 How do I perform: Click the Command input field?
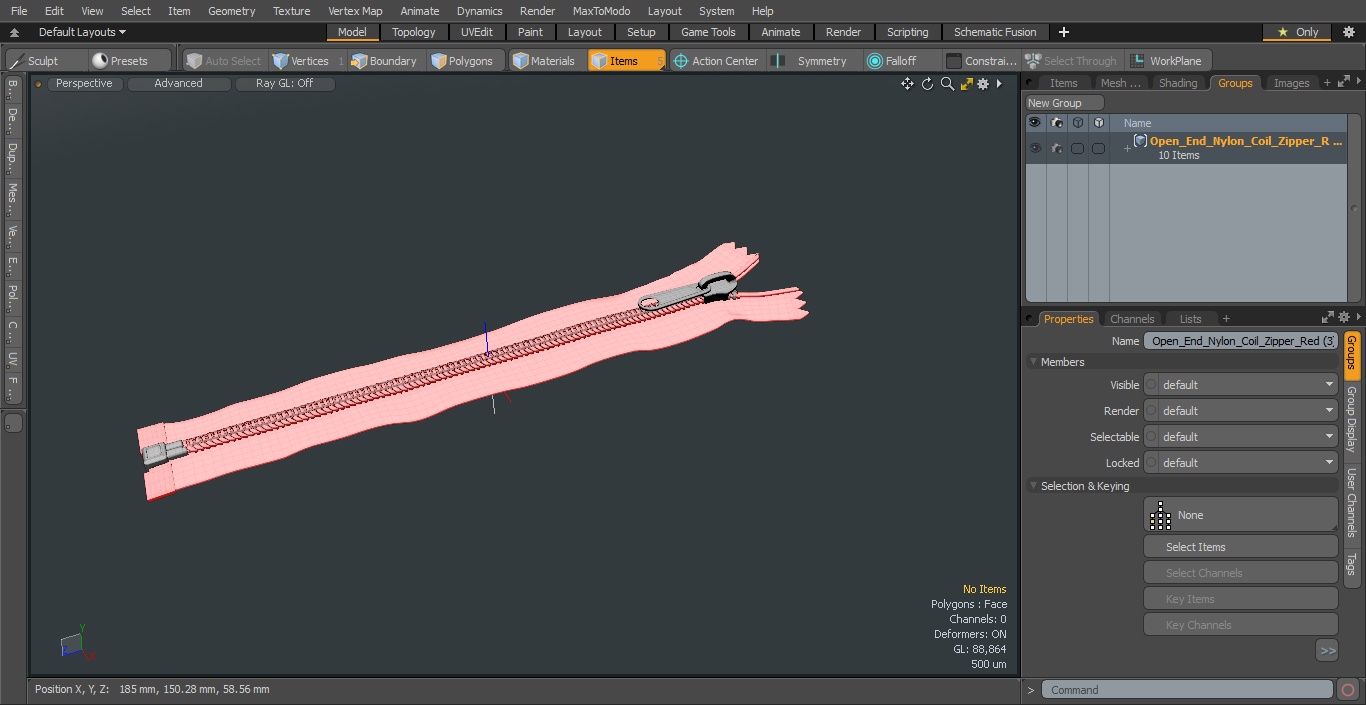pyautogui.click(x=1187, y=690)
